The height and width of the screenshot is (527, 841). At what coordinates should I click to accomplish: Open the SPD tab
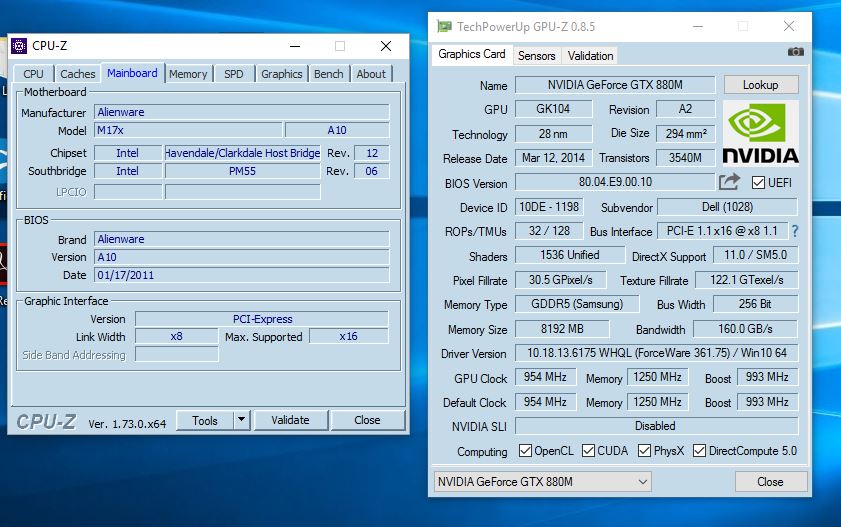pyautogui.click(x=233, y=74)
